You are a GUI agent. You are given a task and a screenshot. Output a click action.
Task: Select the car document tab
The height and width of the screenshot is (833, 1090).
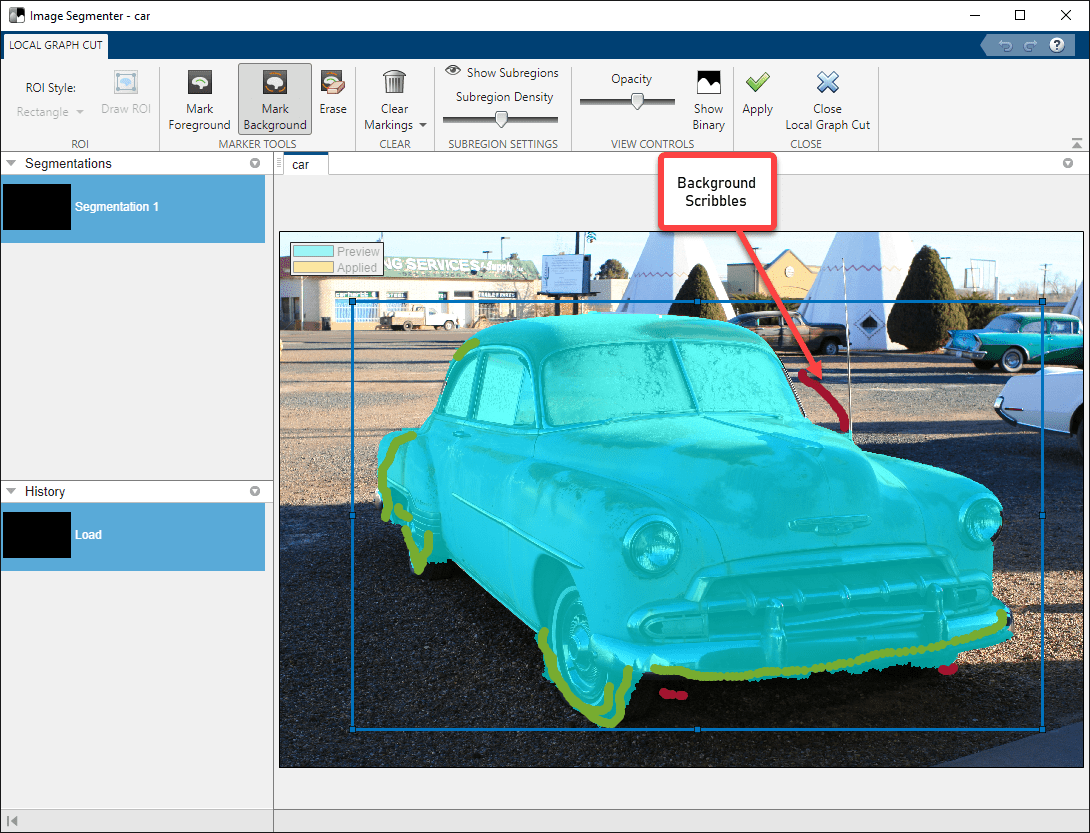click(x=300, y=164)
